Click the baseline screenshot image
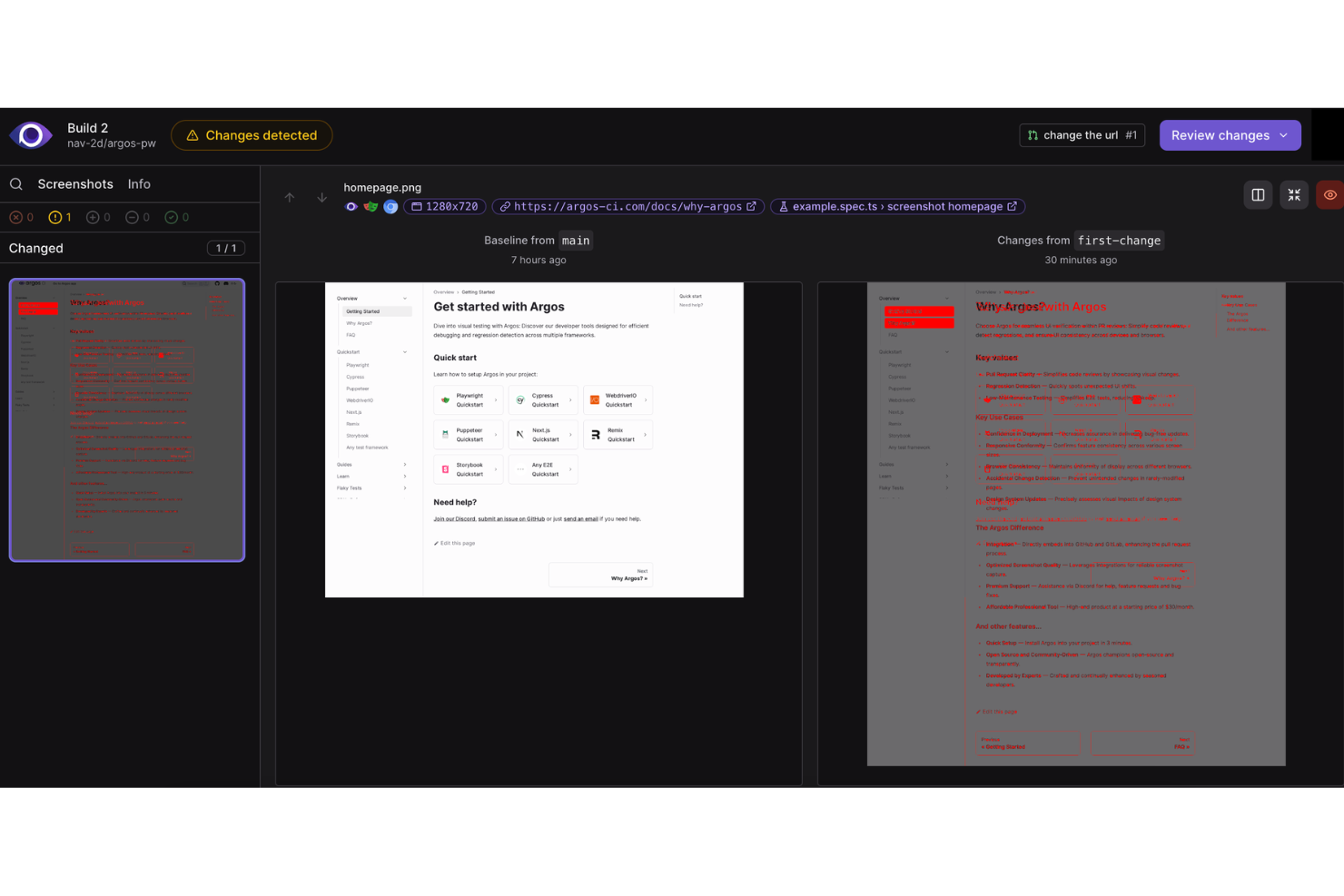This screenshot has height=896, width=1344. tap(534, 440)
